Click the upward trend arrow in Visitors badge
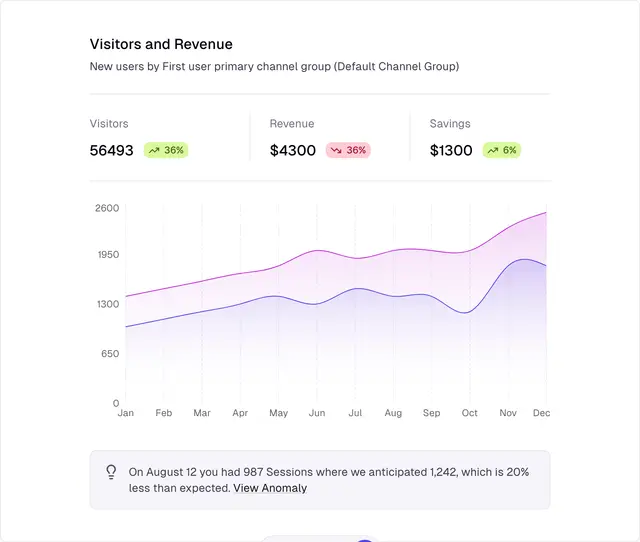 click(154, 150)
